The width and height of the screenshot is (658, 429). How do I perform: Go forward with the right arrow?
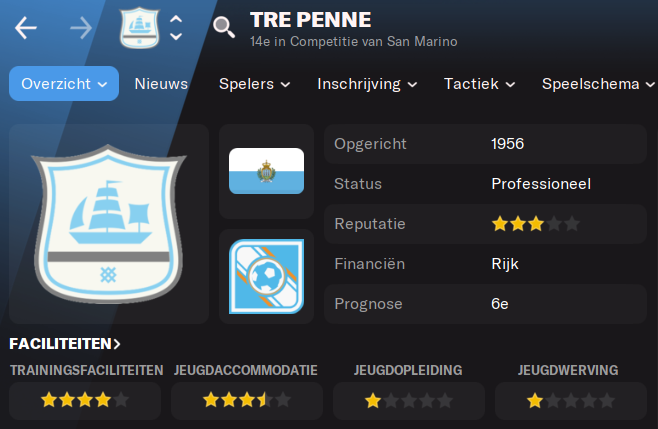click(x=81, y=28)
